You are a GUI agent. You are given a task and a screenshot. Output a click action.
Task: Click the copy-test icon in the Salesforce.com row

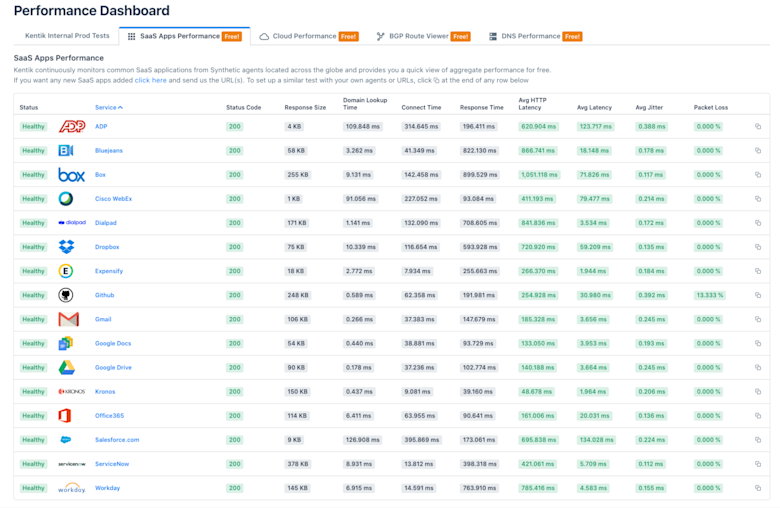tap(758, 440)
